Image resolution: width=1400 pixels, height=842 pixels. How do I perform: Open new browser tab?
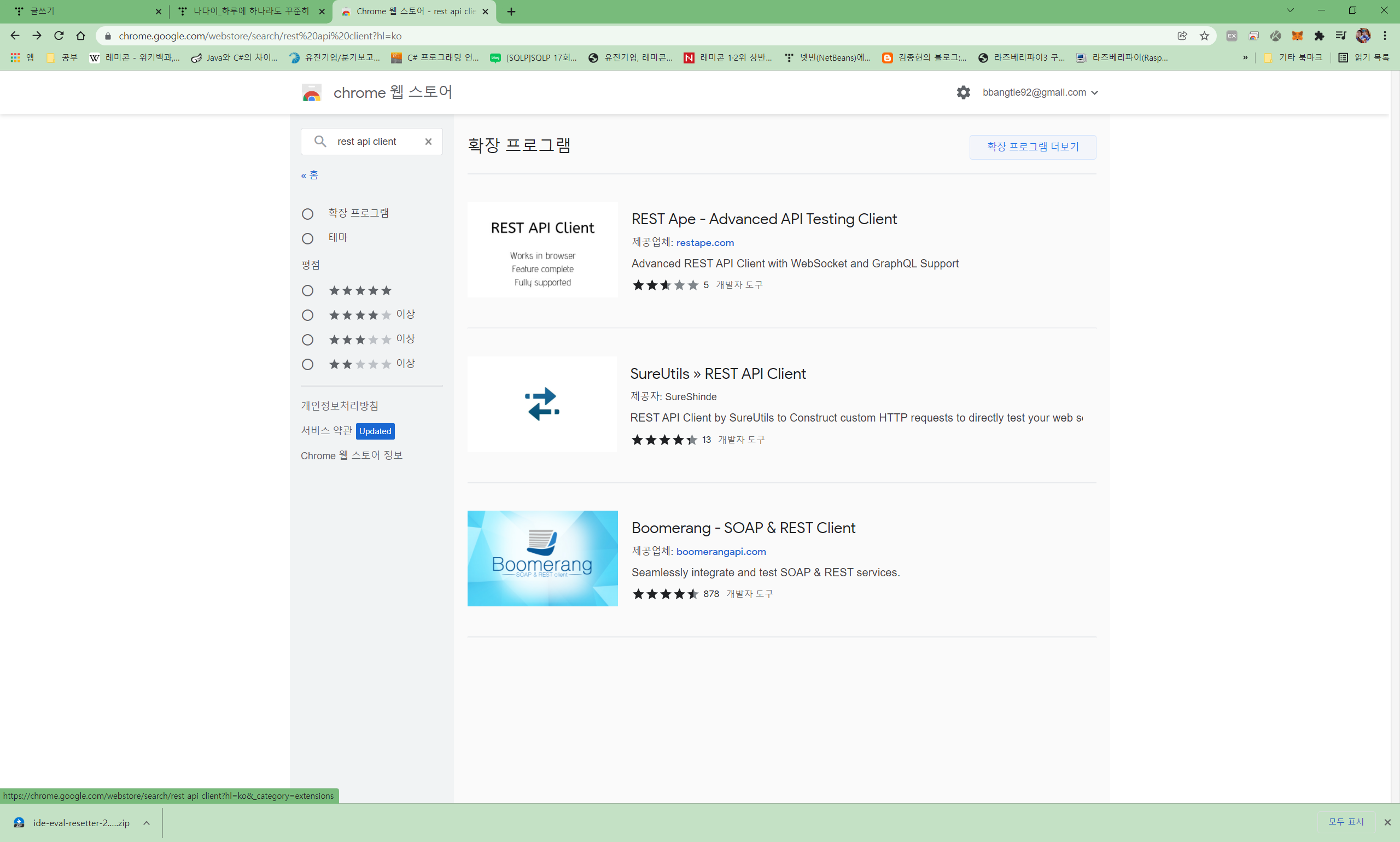point(511,11)
